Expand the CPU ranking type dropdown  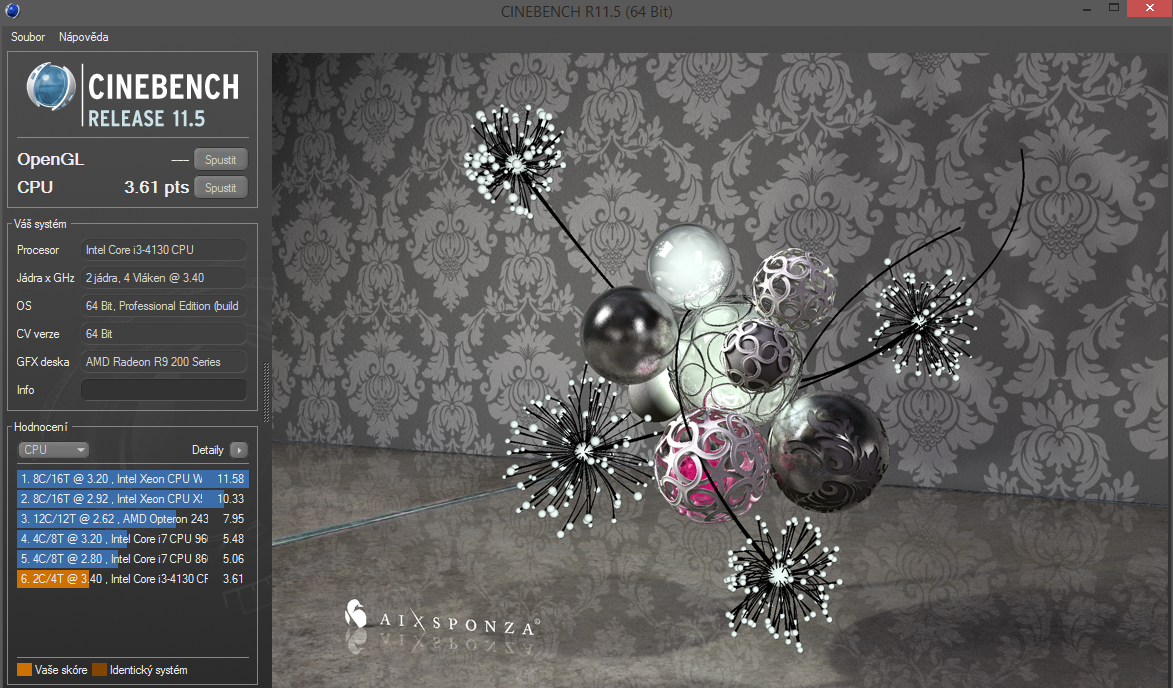coord(55,450)
